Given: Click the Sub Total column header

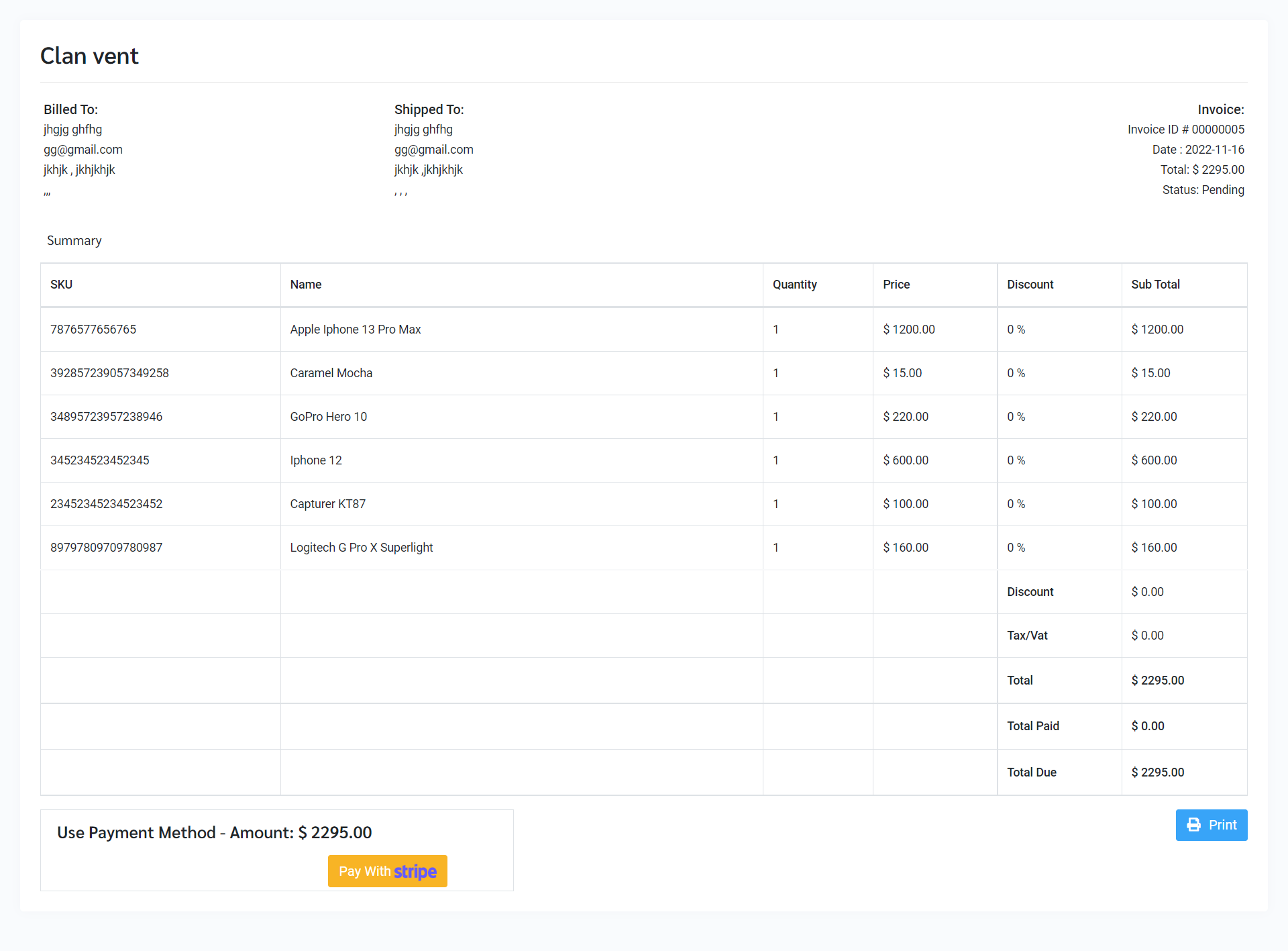Looking at the screenshot, I should click(1155, 285).
